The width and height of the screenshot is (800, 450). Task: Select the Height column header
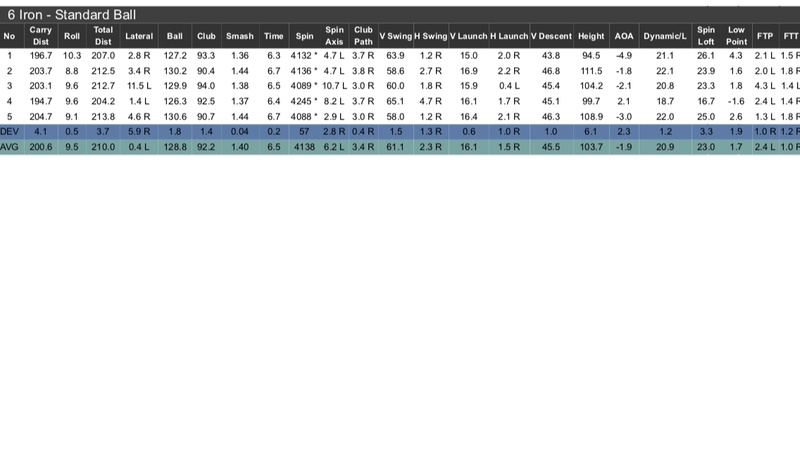(591, 36)
